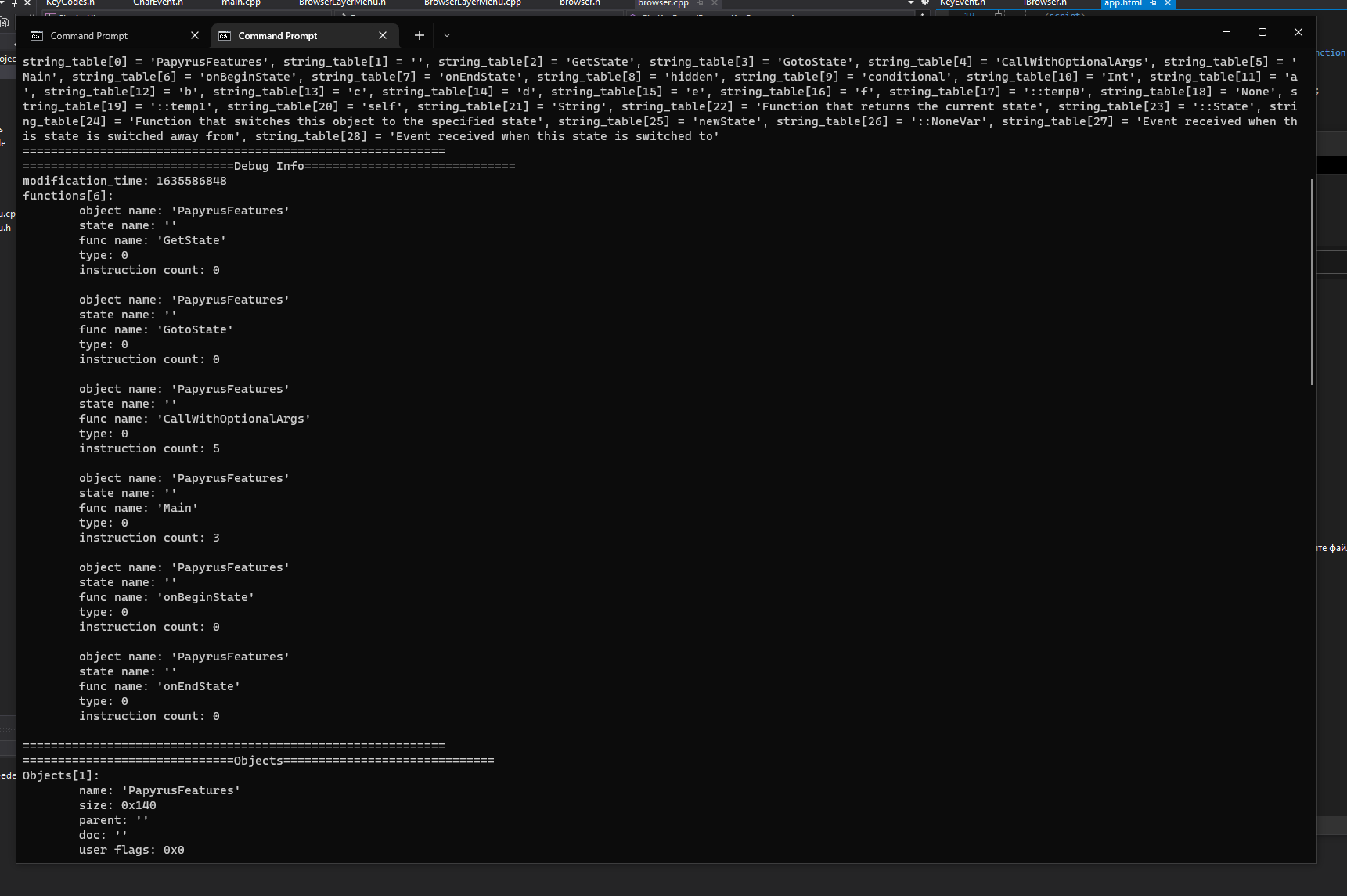Viewport: 1347px width, 896px height.
Task: Click the "func name: 'onBeginState'" line
Action: 167,597
